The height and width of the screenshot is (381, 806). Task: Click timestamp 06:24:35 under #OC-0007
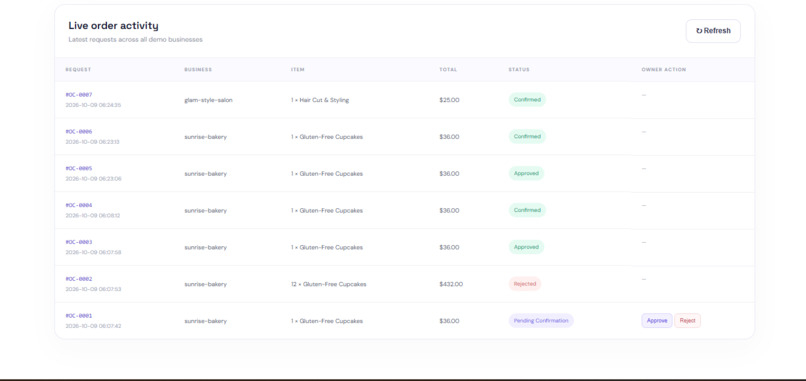(x=93, y=105)
